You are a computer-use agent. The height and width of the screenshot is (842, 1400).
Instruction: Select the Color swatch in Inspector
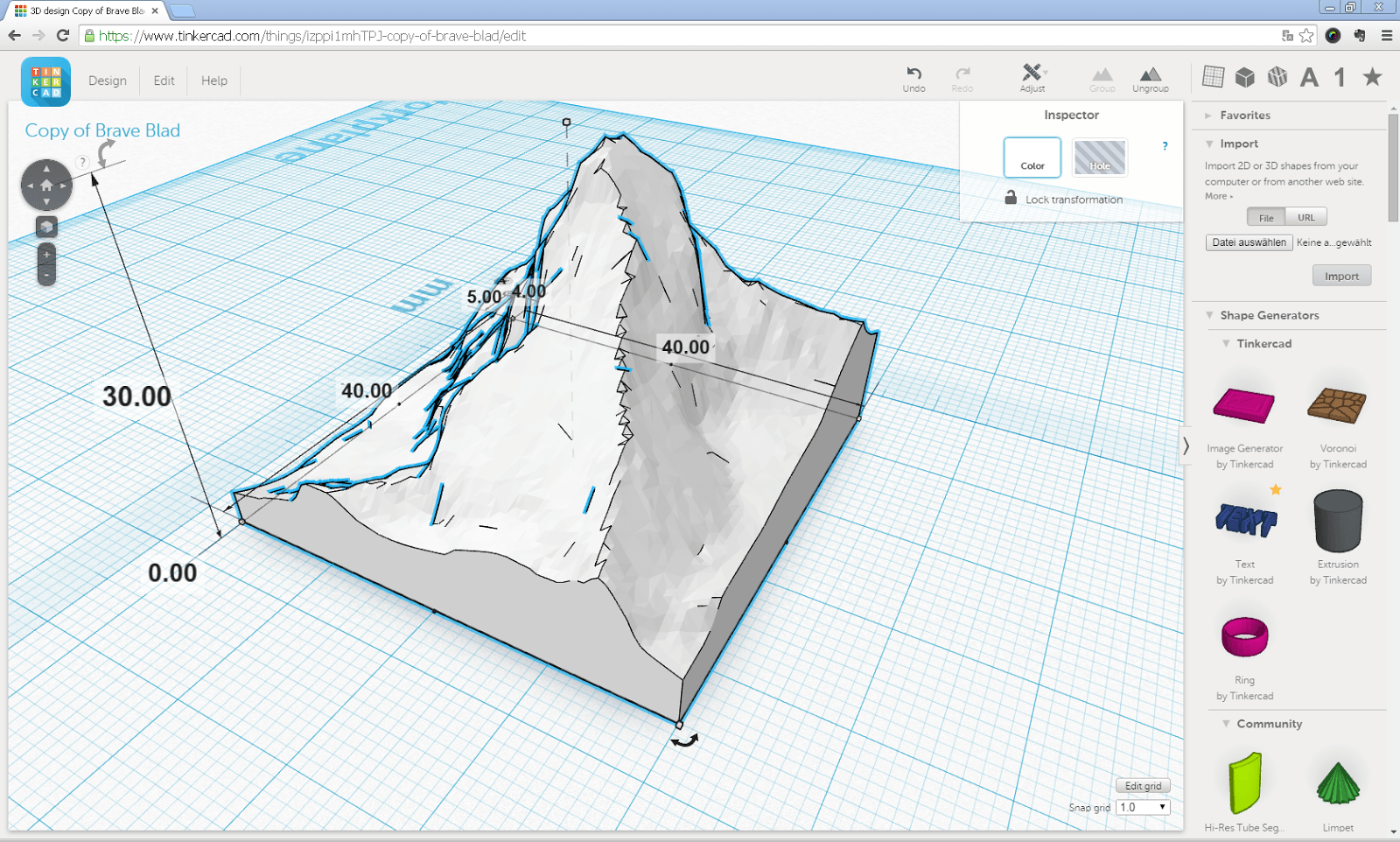click(1032, 158)
